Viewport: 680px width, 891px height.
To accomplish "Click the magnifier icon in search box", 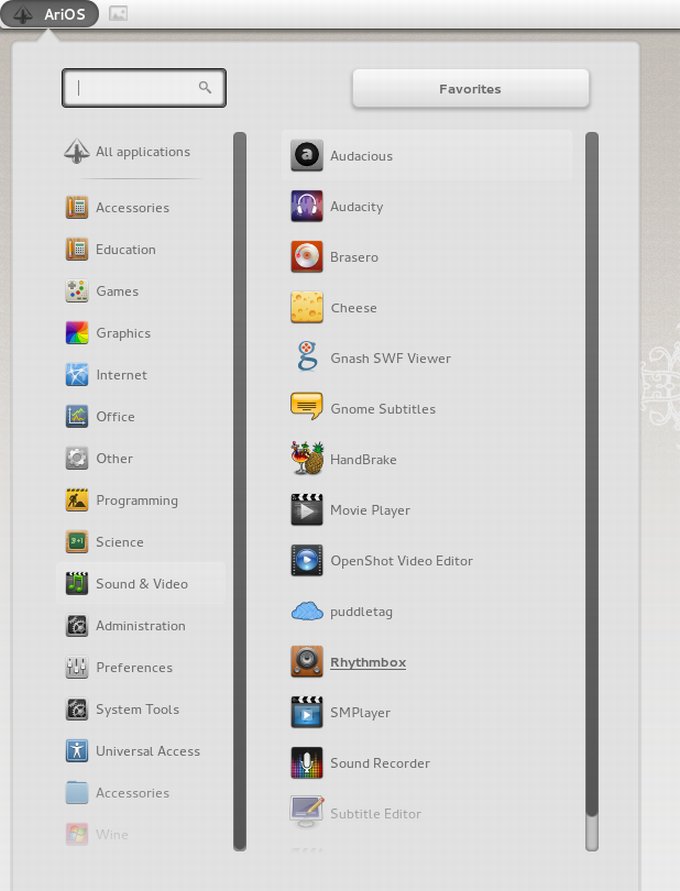I will point(205,87).
